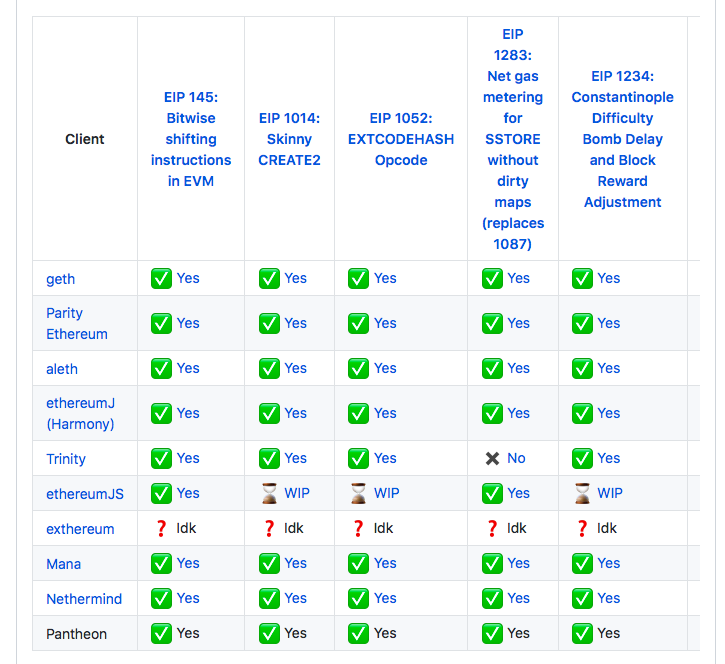Click the green checkmark for geth EIP 145

[161, 278]
